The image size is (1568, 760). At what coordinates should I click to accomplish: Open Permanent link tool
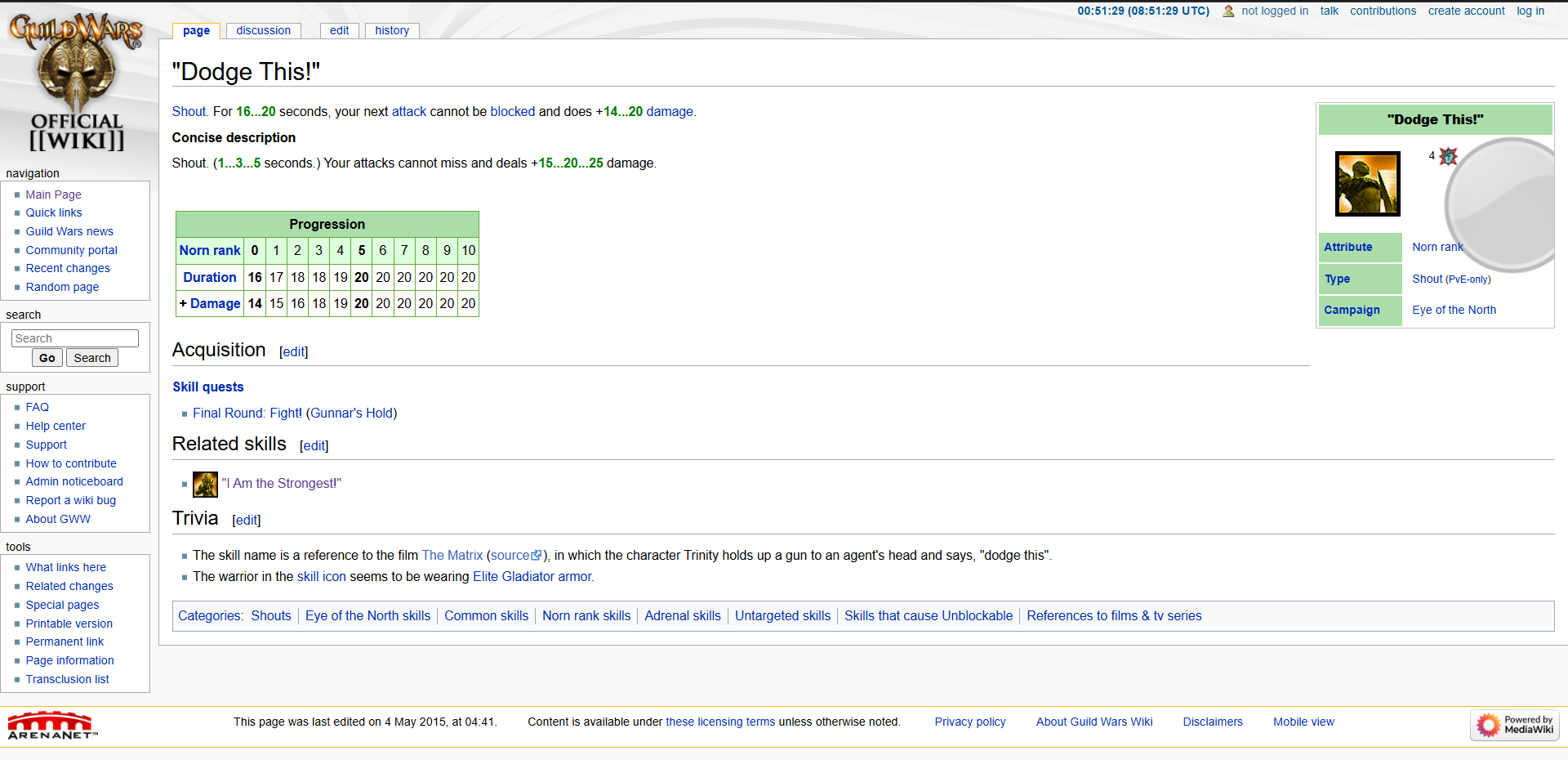coord(65,642)
